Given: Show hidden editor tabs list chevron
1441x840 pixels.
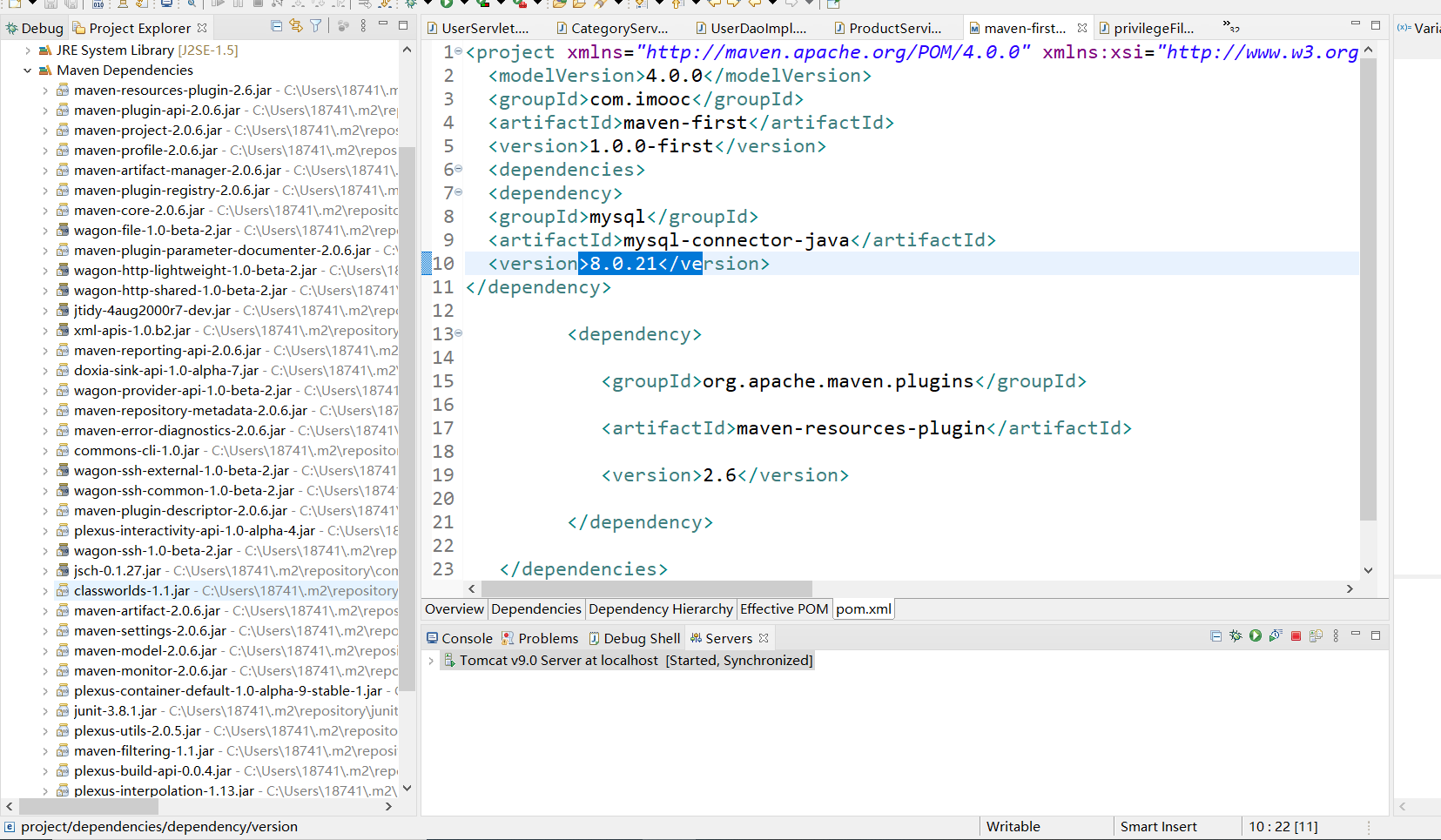Looking at the screenshot, I should [x=1231, y=27].
